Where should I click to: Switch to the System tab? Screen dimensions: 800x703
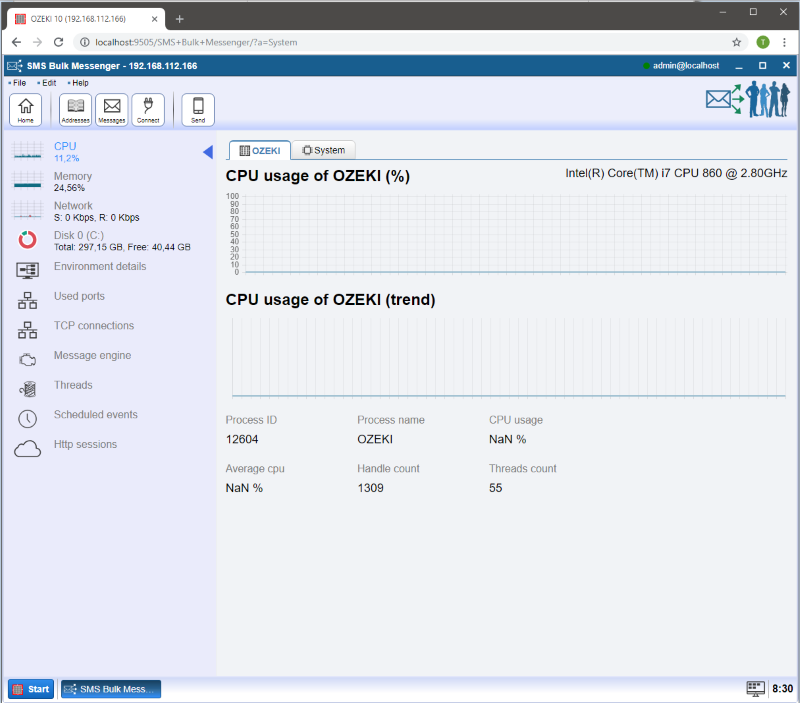(323, 150)
